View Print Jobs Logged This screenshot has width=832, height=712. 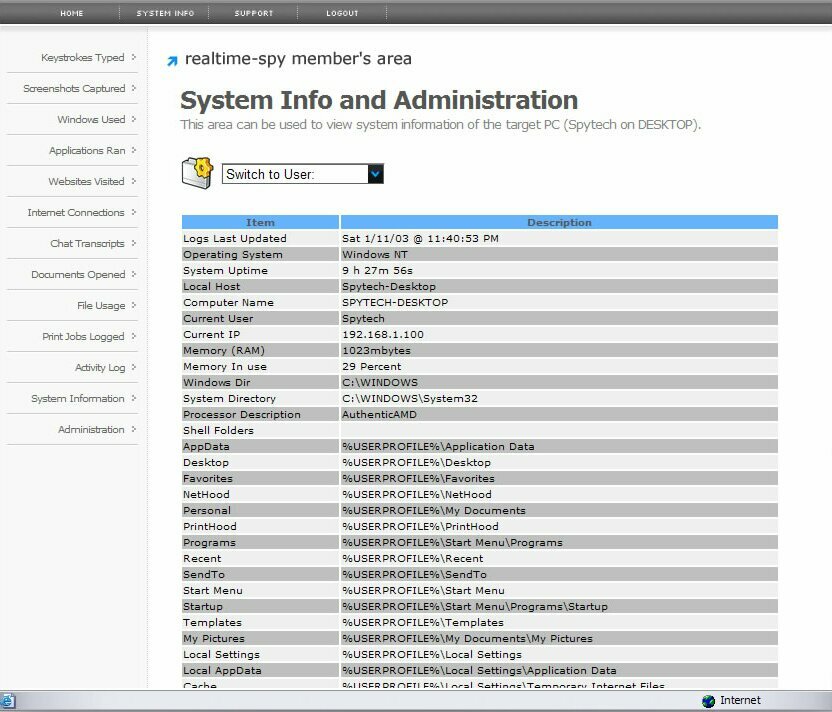click(x=83, y=337)
